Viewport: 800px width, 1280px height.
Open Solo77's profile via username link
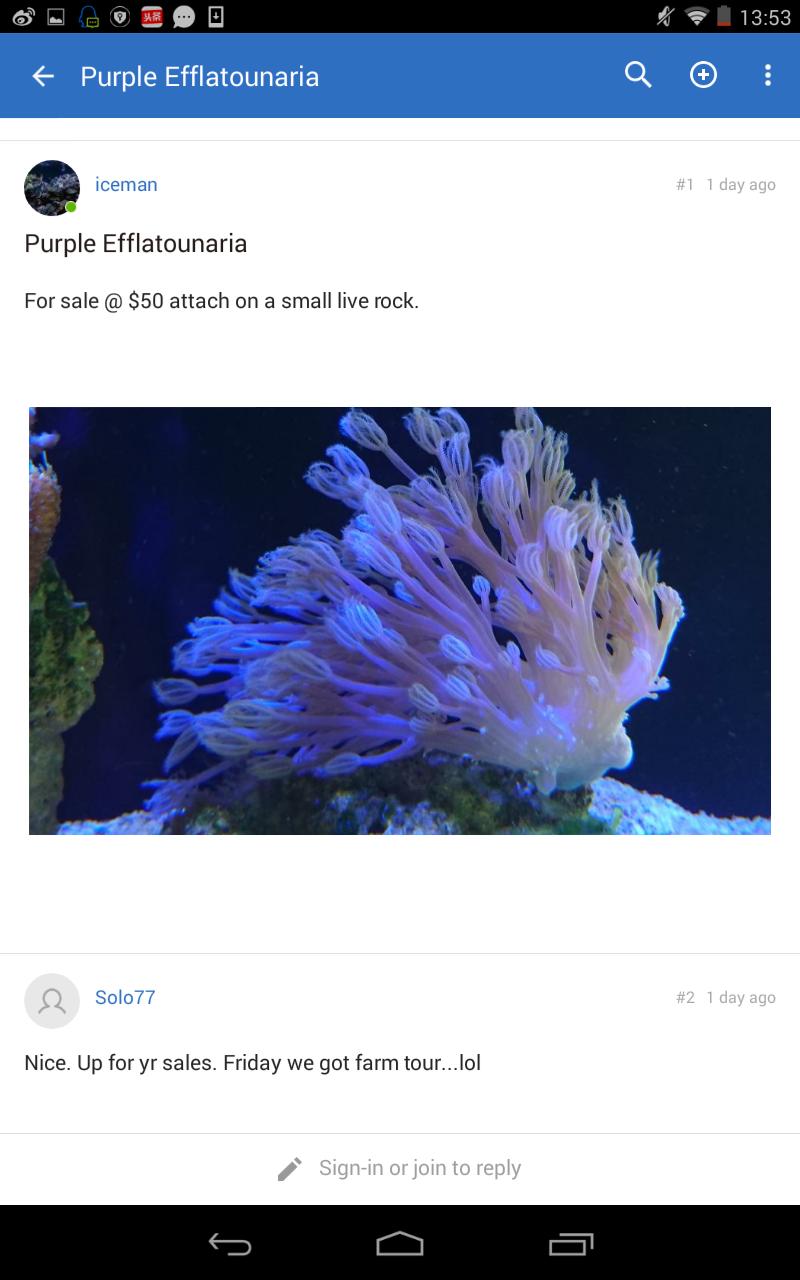(125, 997)
